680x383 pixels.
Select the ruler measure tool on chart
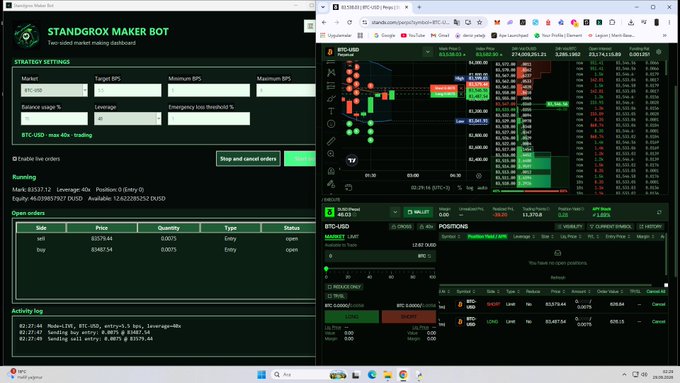tap(331, 141)
